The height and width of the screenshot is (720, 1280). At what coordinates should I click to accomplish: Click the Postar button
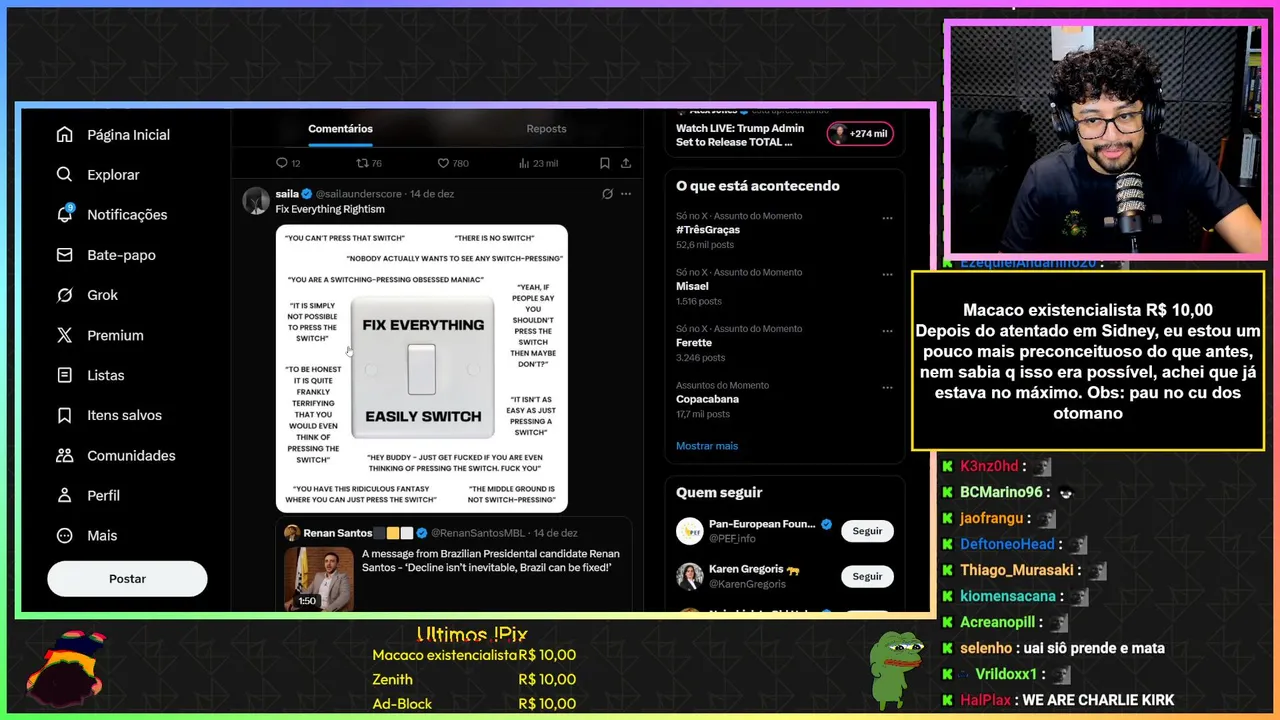coord(127,579)
